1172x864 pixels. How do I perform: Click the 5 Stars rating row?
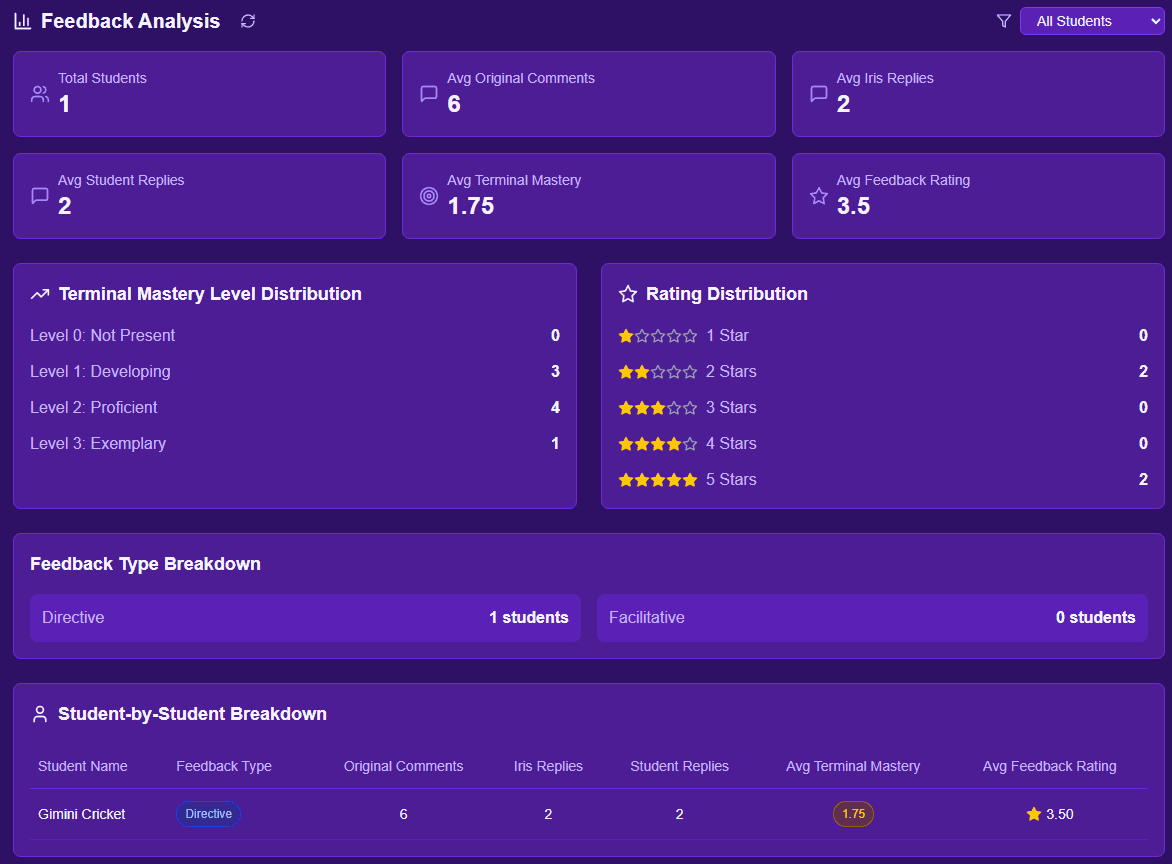882,480
